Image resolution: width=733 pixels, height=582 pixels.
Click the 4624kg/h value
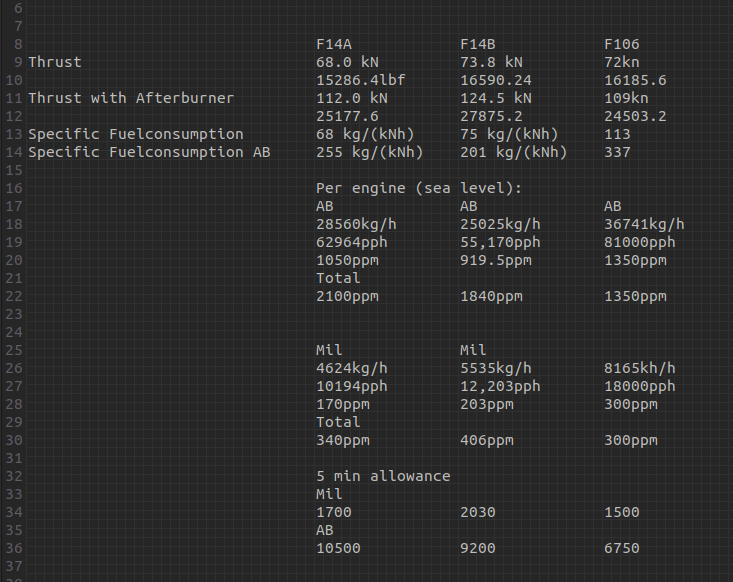point(352,368)
